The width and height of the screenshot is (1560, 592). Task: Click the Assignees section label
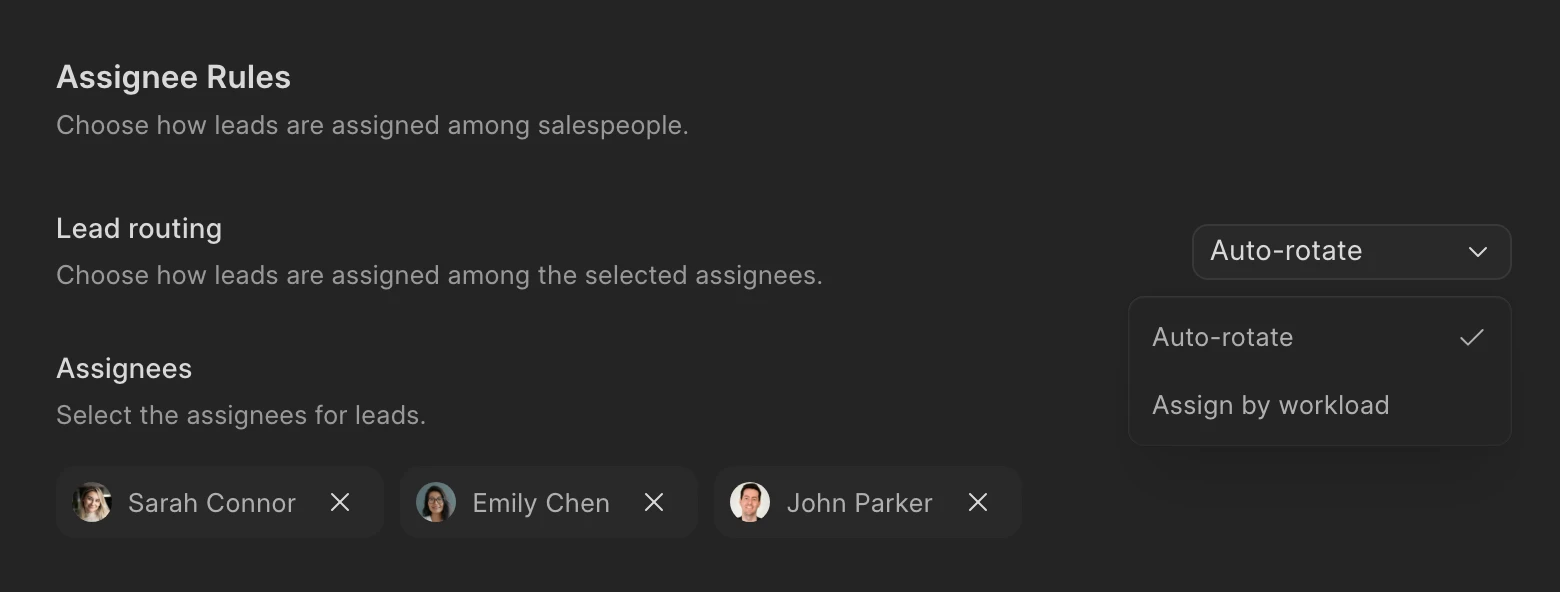[124, 368]
